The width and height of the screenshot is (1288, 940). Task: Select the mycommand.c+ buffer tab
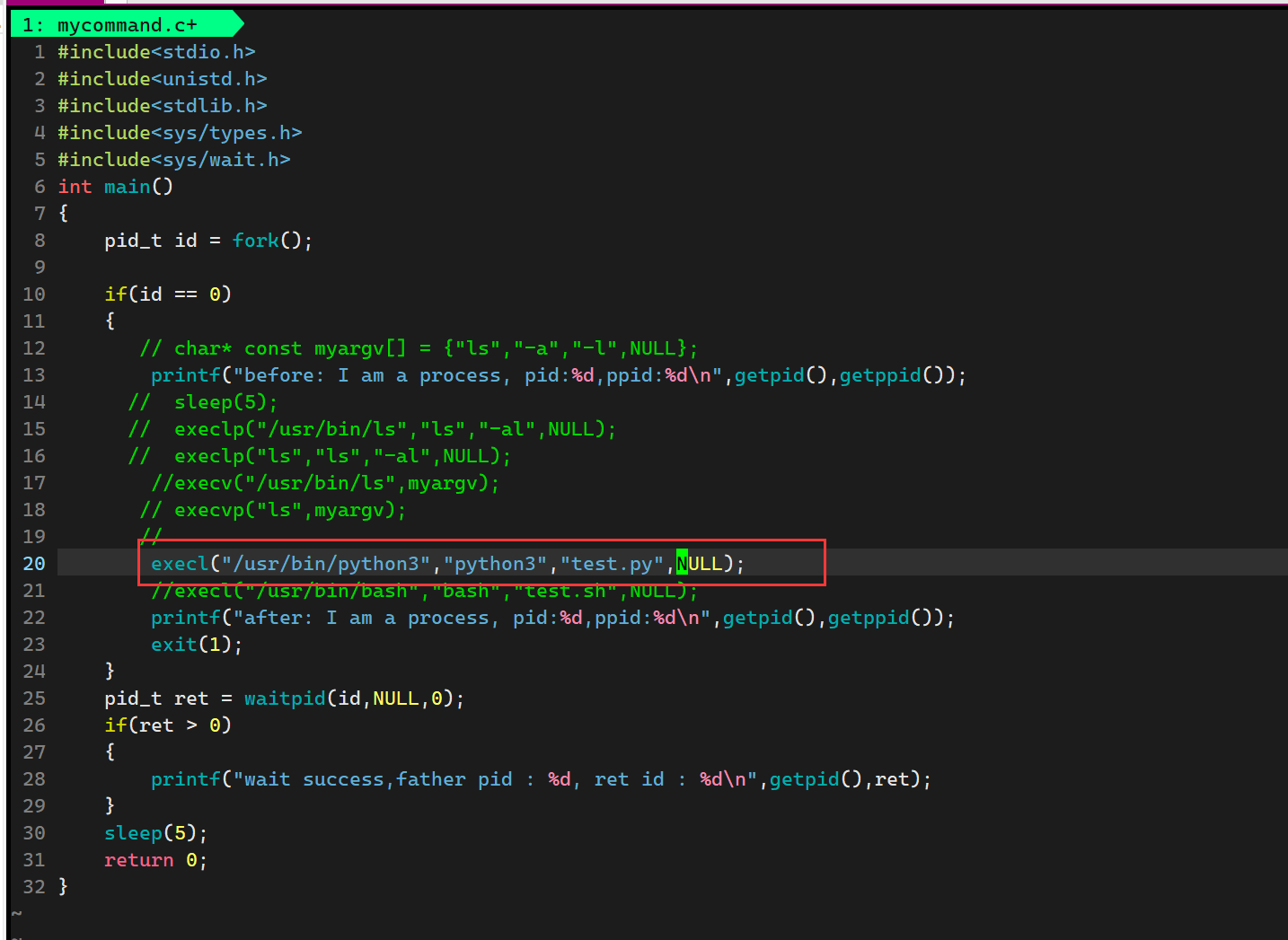pyautogui.click(x=126, y=24)
